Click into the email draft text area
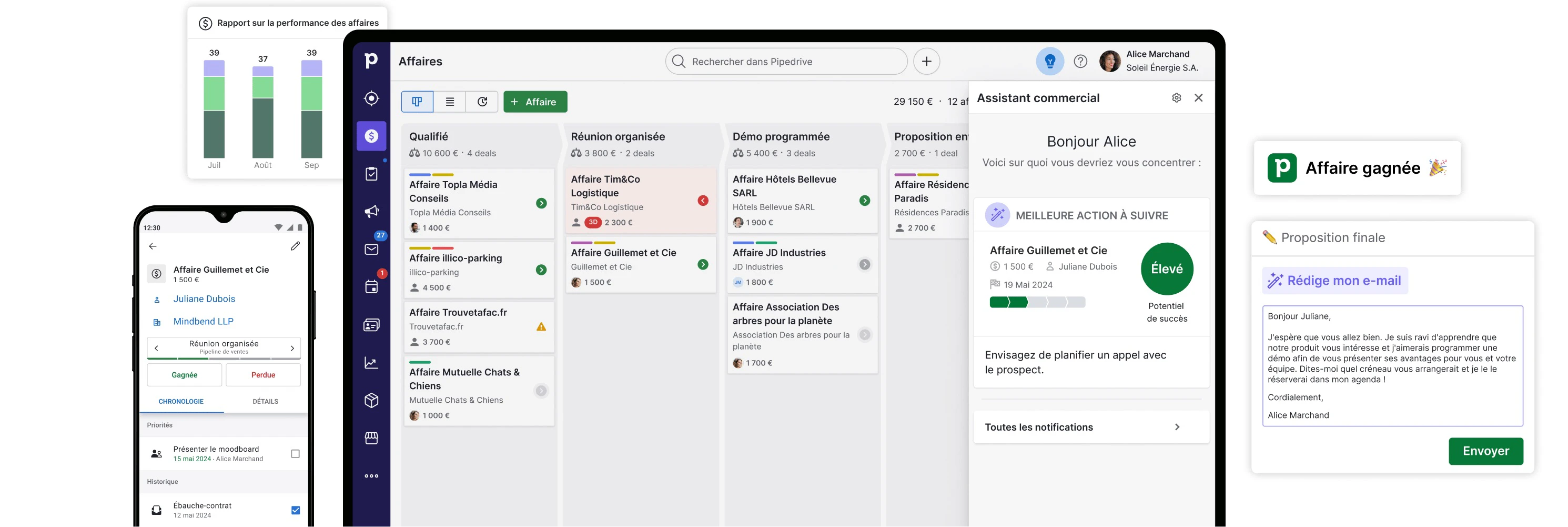Image resolution: width=1568 pixels, height=527 pixels. [1393, 365]
